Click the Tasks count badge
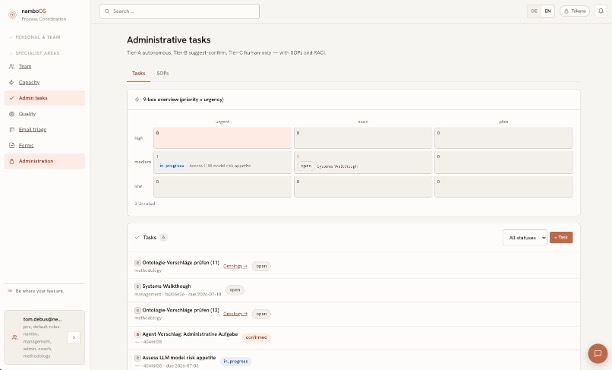This screenshot has height=370, width=612. tap(164, 237)
